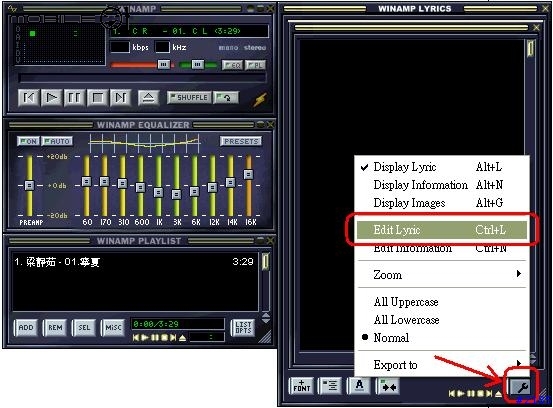The height and width of the screenshot is (408, 553).
Task: Toggle the PL playlist window button
Action: pyautogui.click(x=255, y=65)
